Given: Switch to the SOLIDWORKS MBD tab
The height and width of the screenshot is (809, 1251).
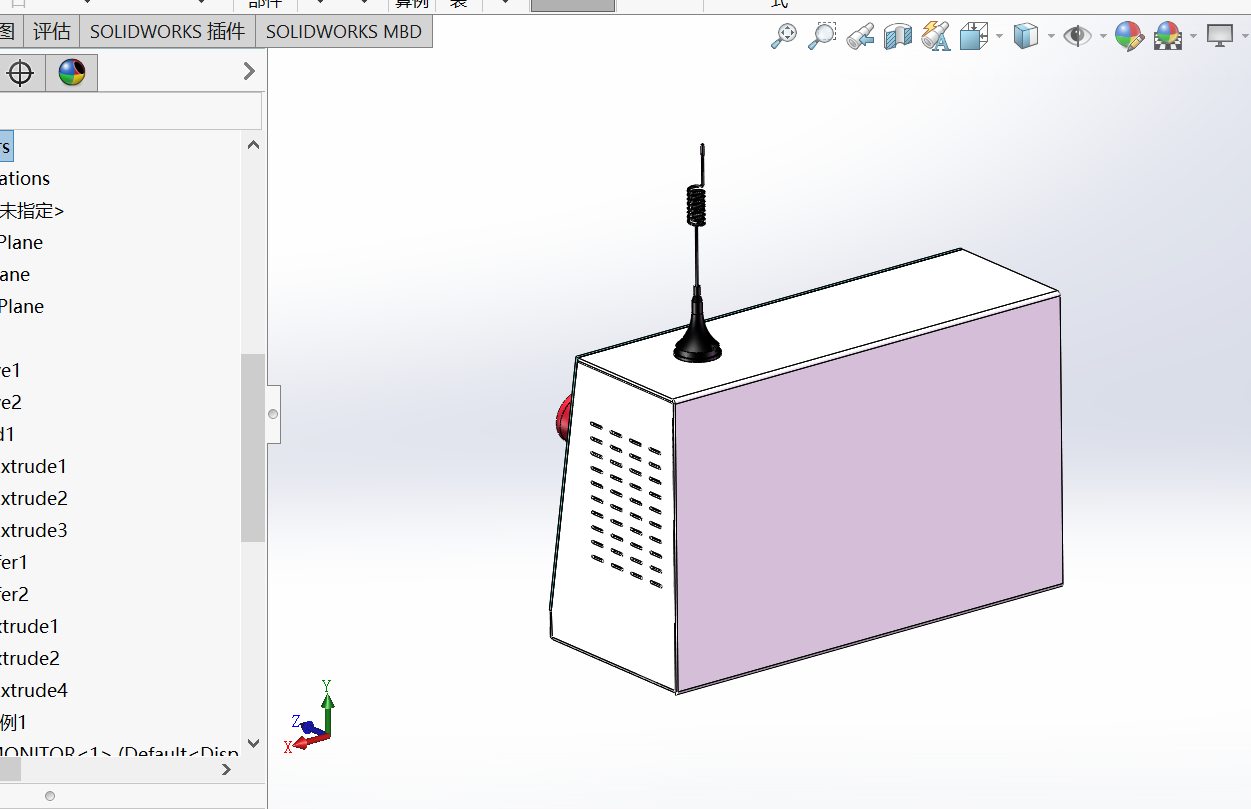Looking at the screenshot, I should [344, 31].
